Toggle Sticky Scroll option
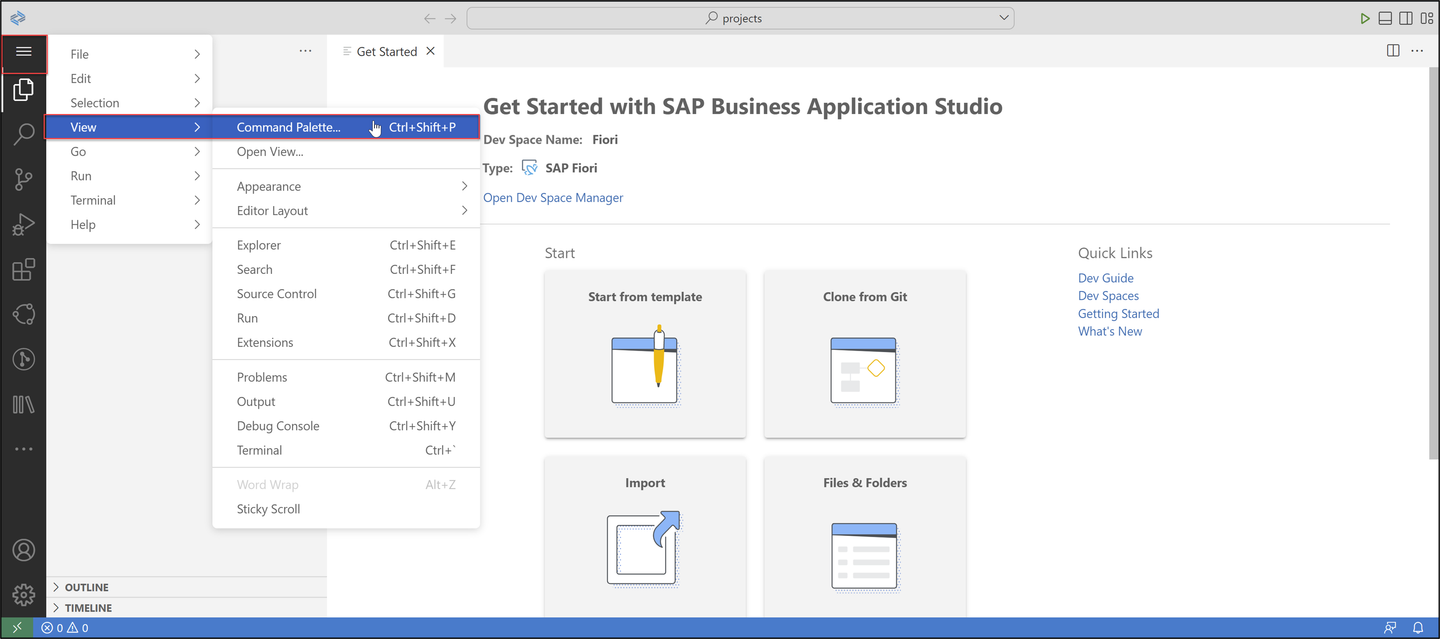1440x639 pixels. coord(346,509)
